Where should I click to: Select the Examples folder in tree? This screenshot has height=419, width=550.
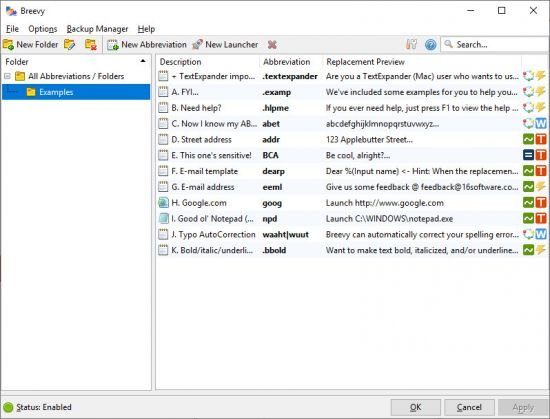[56, 92]
